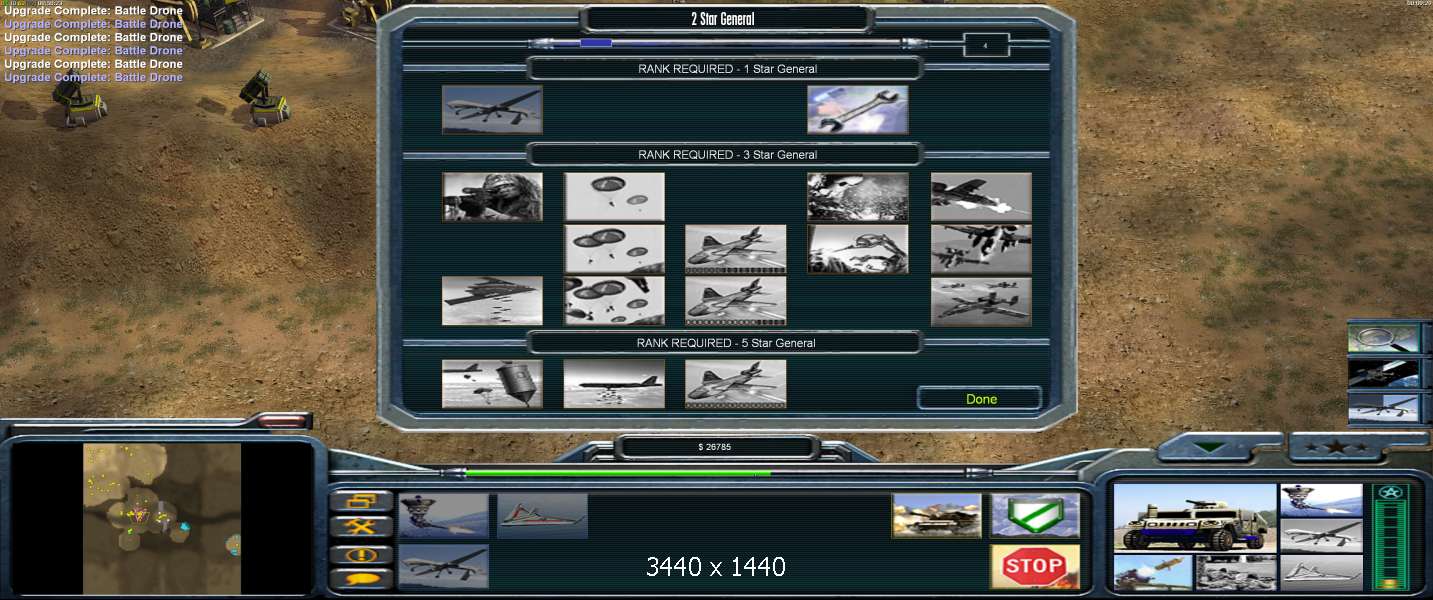1433x600 pixels.
Task: Click the Humvee unit portrait
Action: [x=1195, y=517]
